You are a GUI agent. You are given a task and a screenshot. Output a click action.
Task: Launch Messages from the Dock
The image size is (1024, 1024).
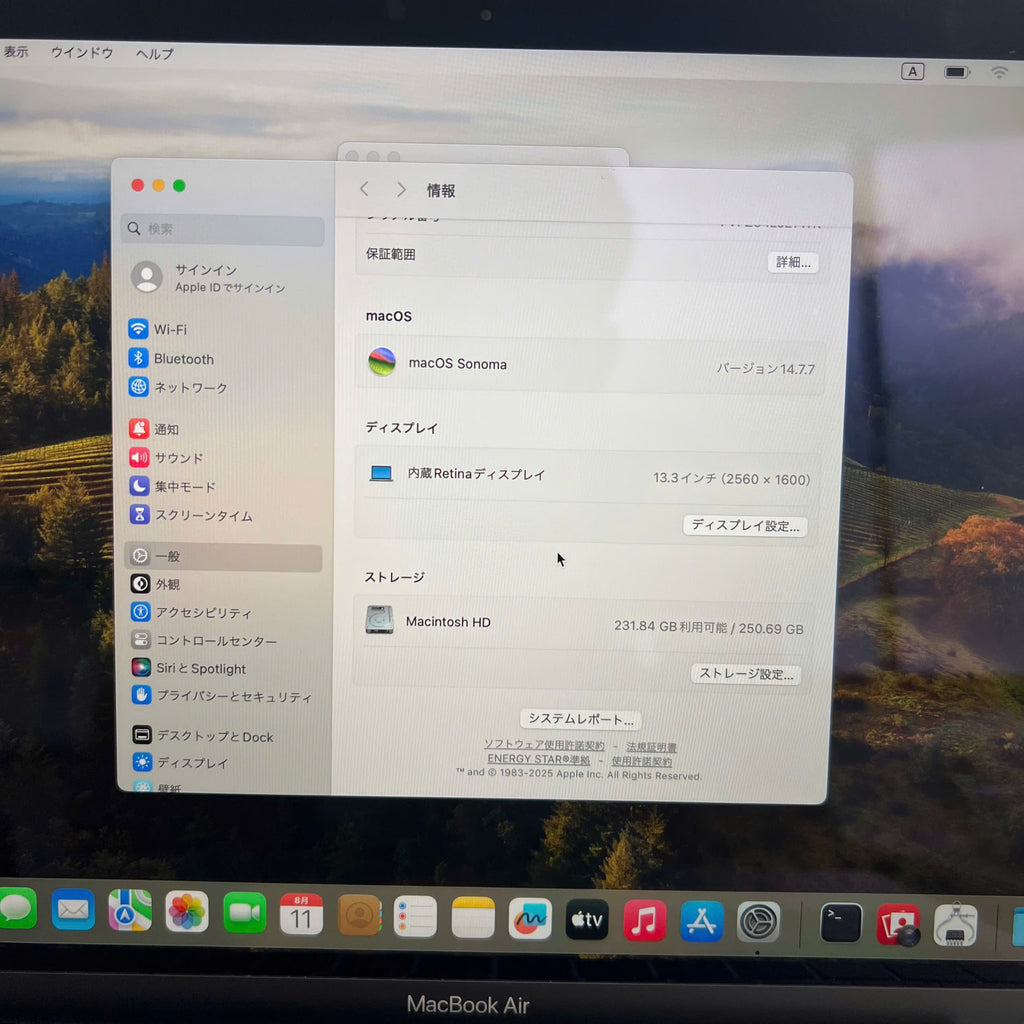pos(16,908)
